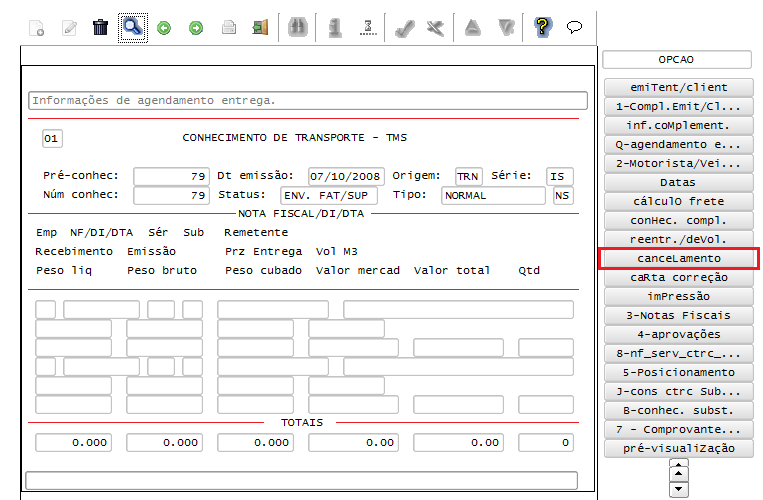Image resolution: width=763 pixels, height=500 pixels.
Task: Go to next record with right arrow
Action: [196, 28]
